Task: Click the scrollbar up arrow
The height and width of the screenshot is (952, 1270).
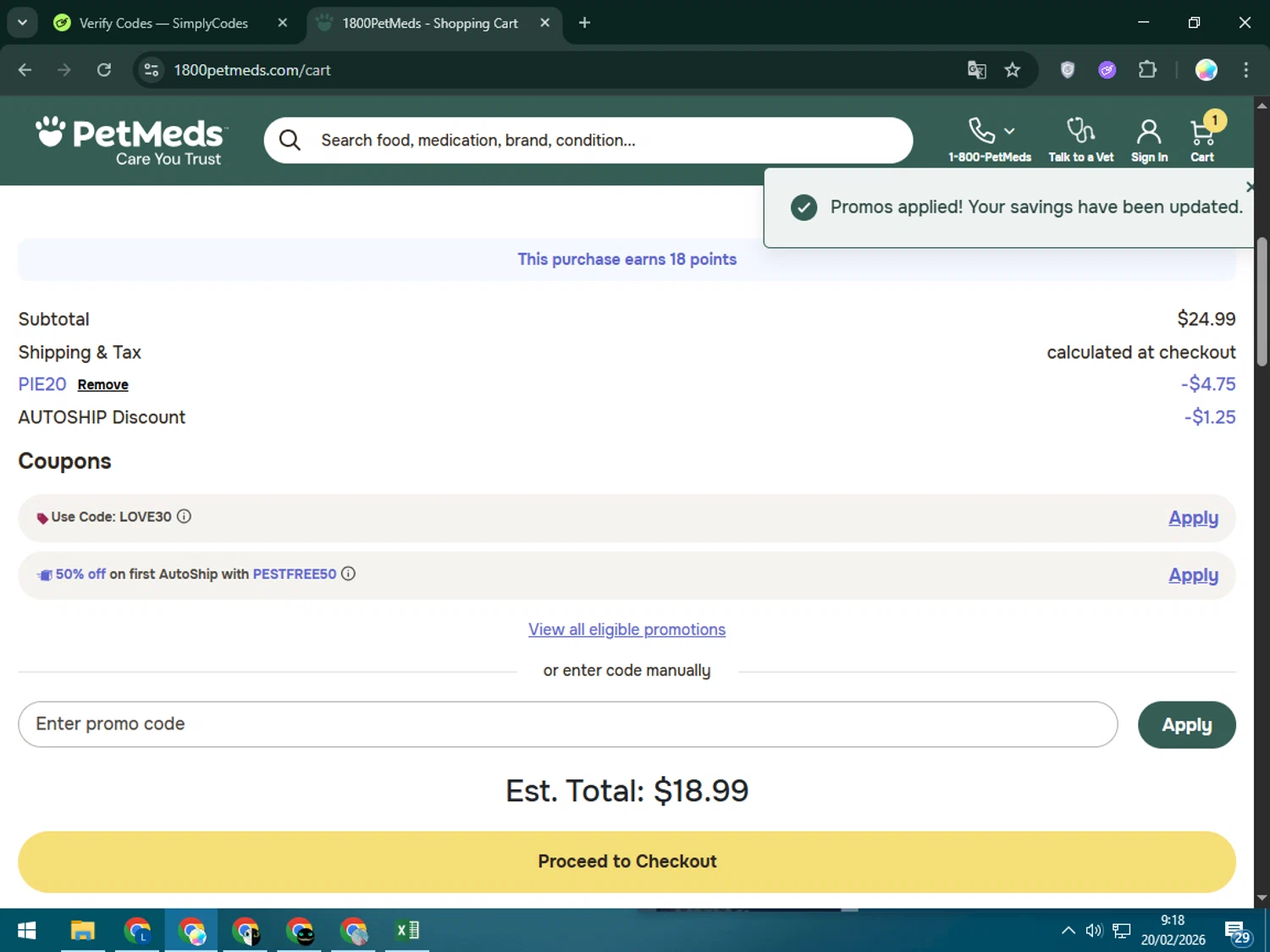Action: click(x=1262, y=106)
